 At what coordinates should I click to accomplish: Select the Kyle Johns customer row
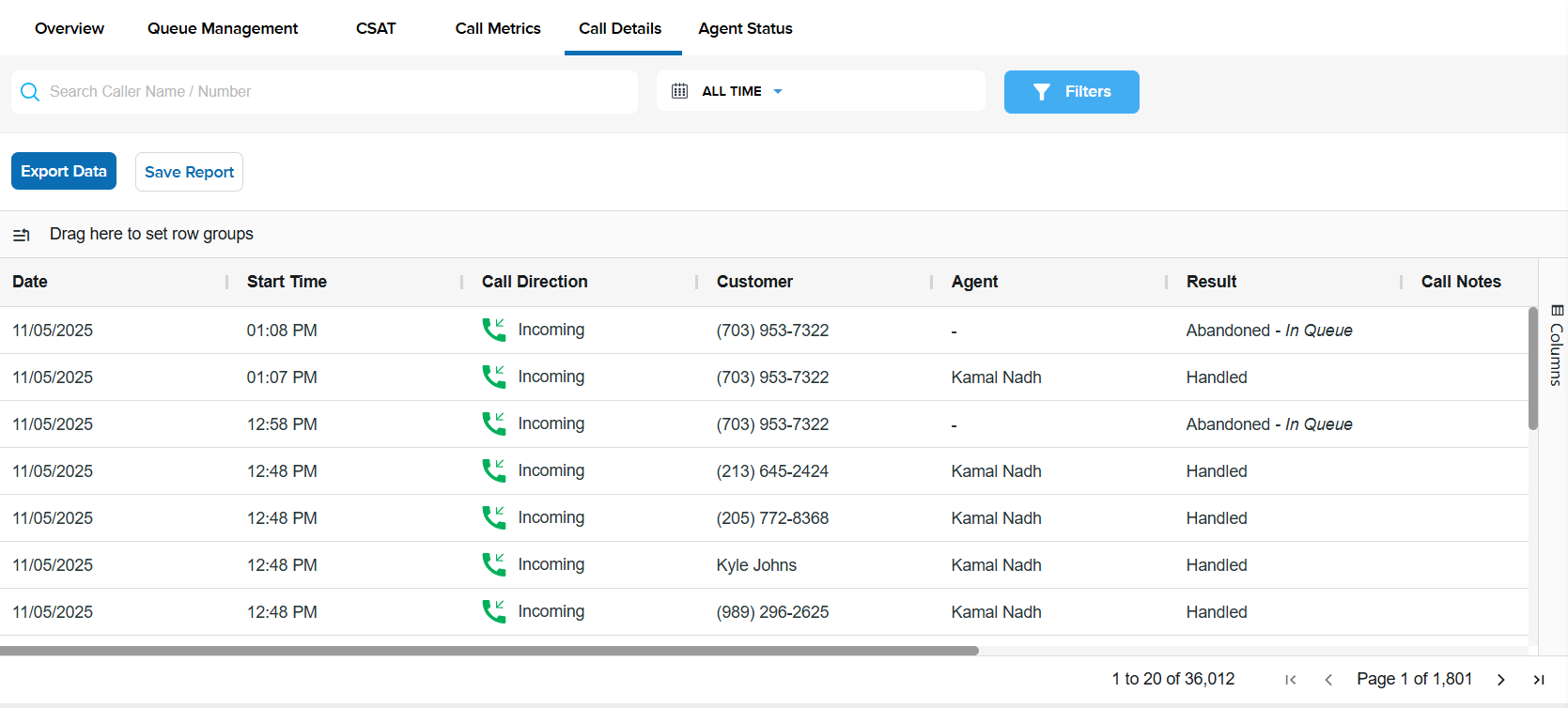pyautogui.click(x=756, y=565)
